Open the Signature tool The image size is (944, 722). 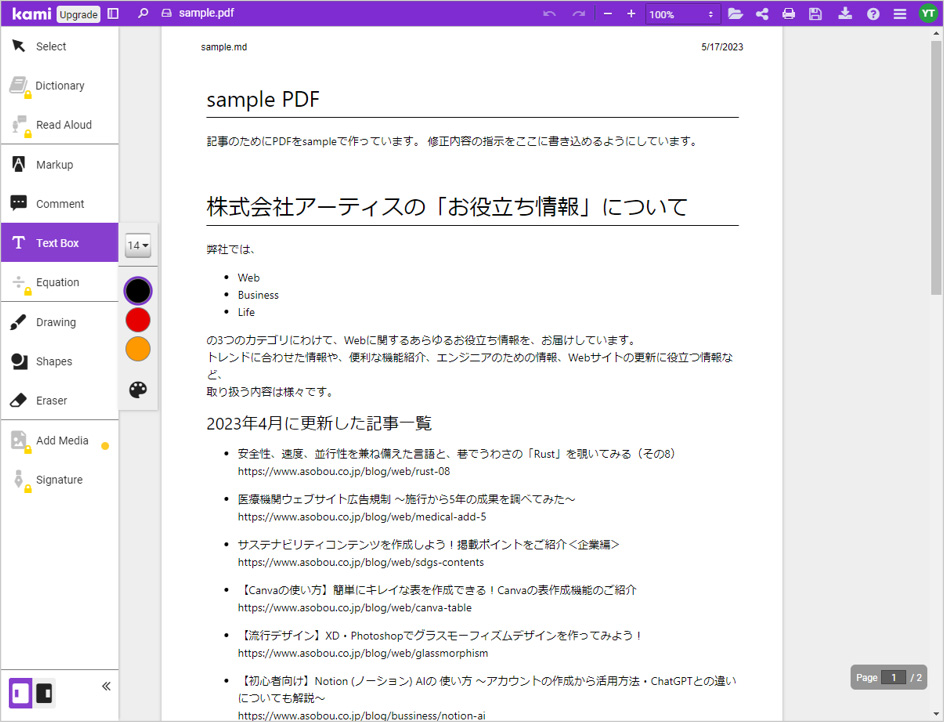[x=59, y=480]
